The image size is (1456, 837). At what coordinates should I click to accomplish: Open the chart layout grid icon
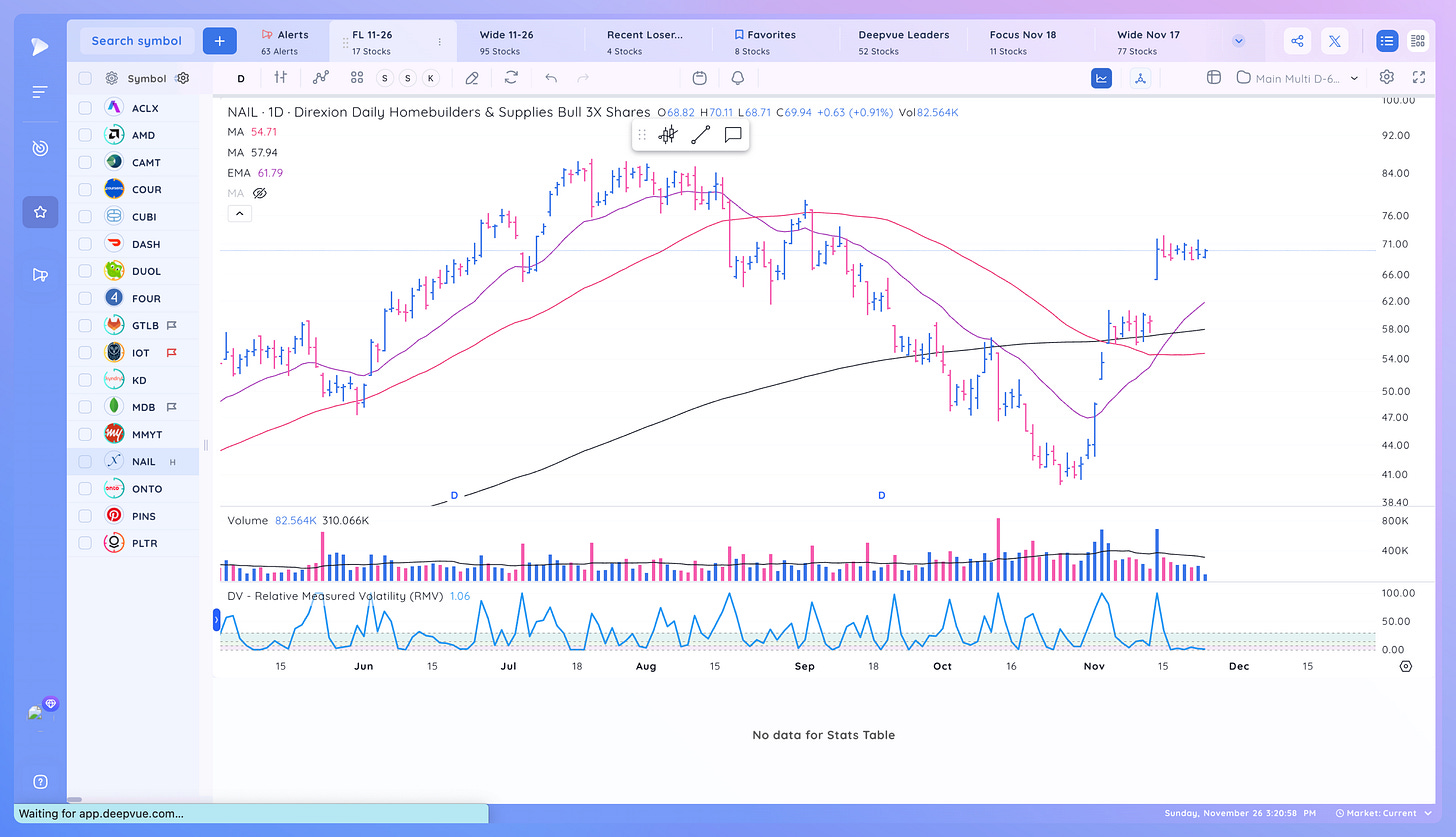(x=1213, y=77)
